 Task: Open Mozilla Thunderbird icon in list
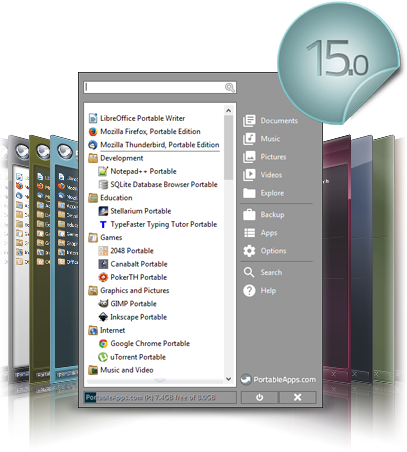click(x=93, y=145)
